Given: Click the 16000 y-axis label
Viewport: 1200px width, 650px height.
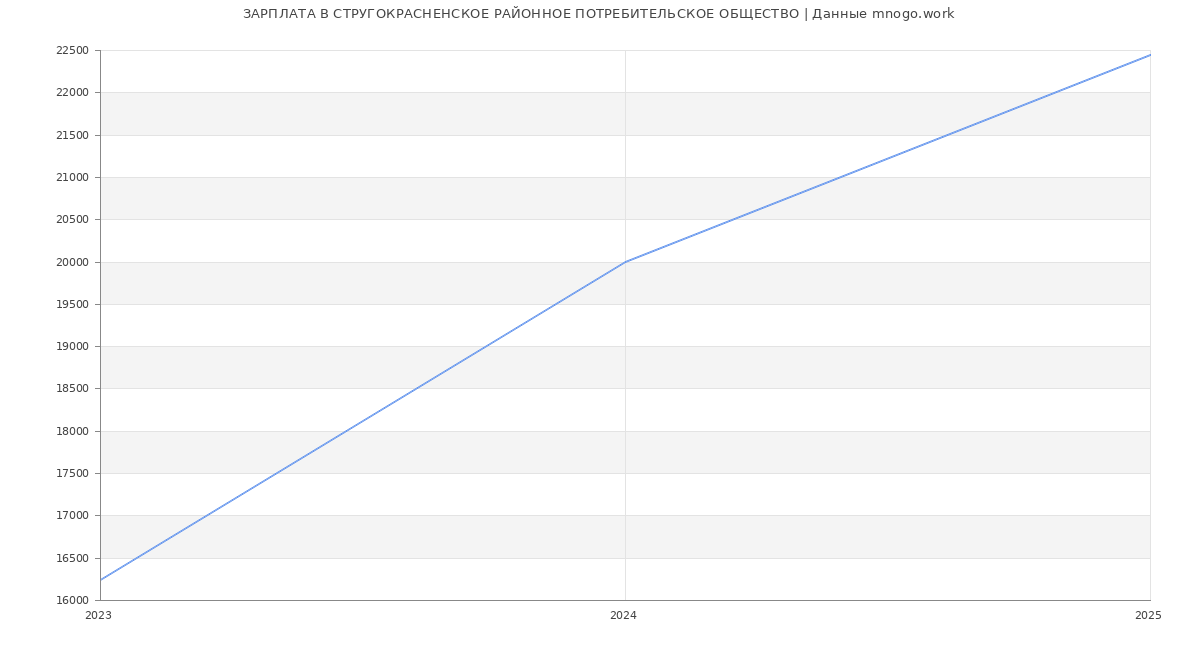Looking at the screenshot, I should pyautogui.click(x=72, y=601).
